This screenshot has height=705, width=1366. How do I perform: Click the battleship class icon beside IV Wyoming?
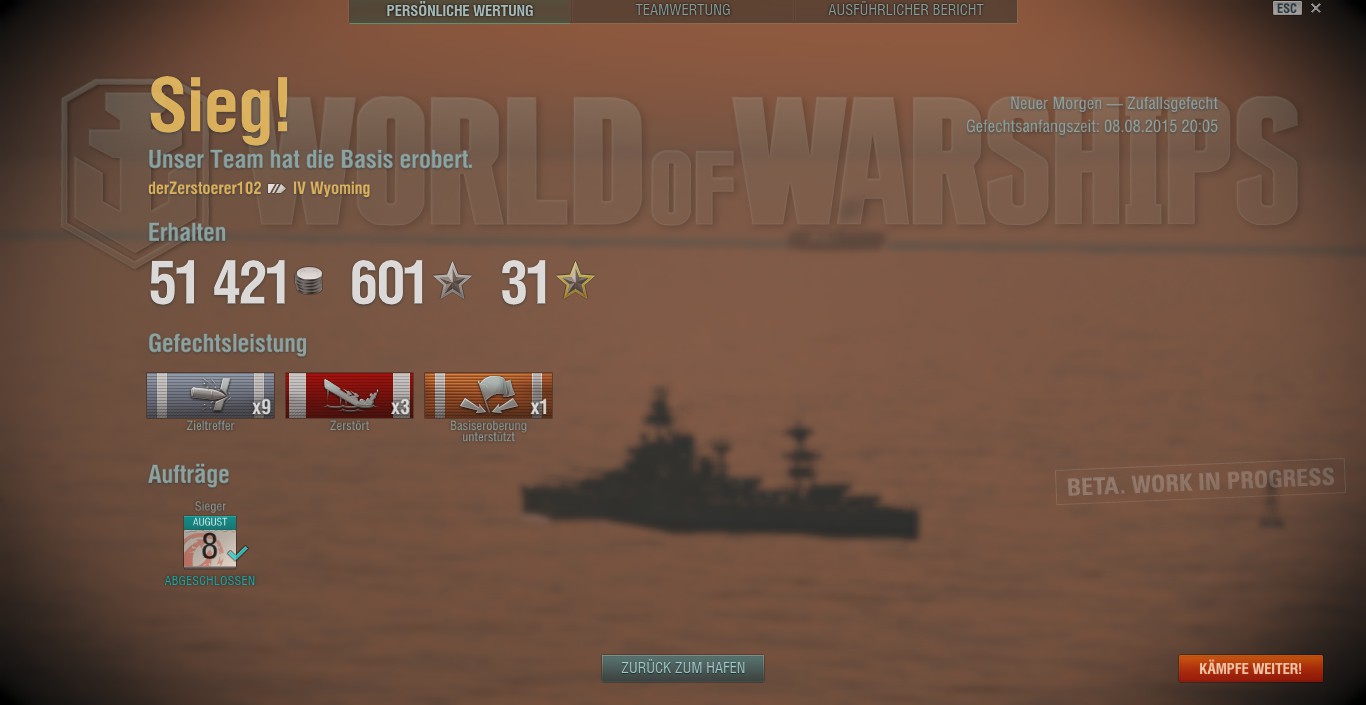tap(277, 188)
